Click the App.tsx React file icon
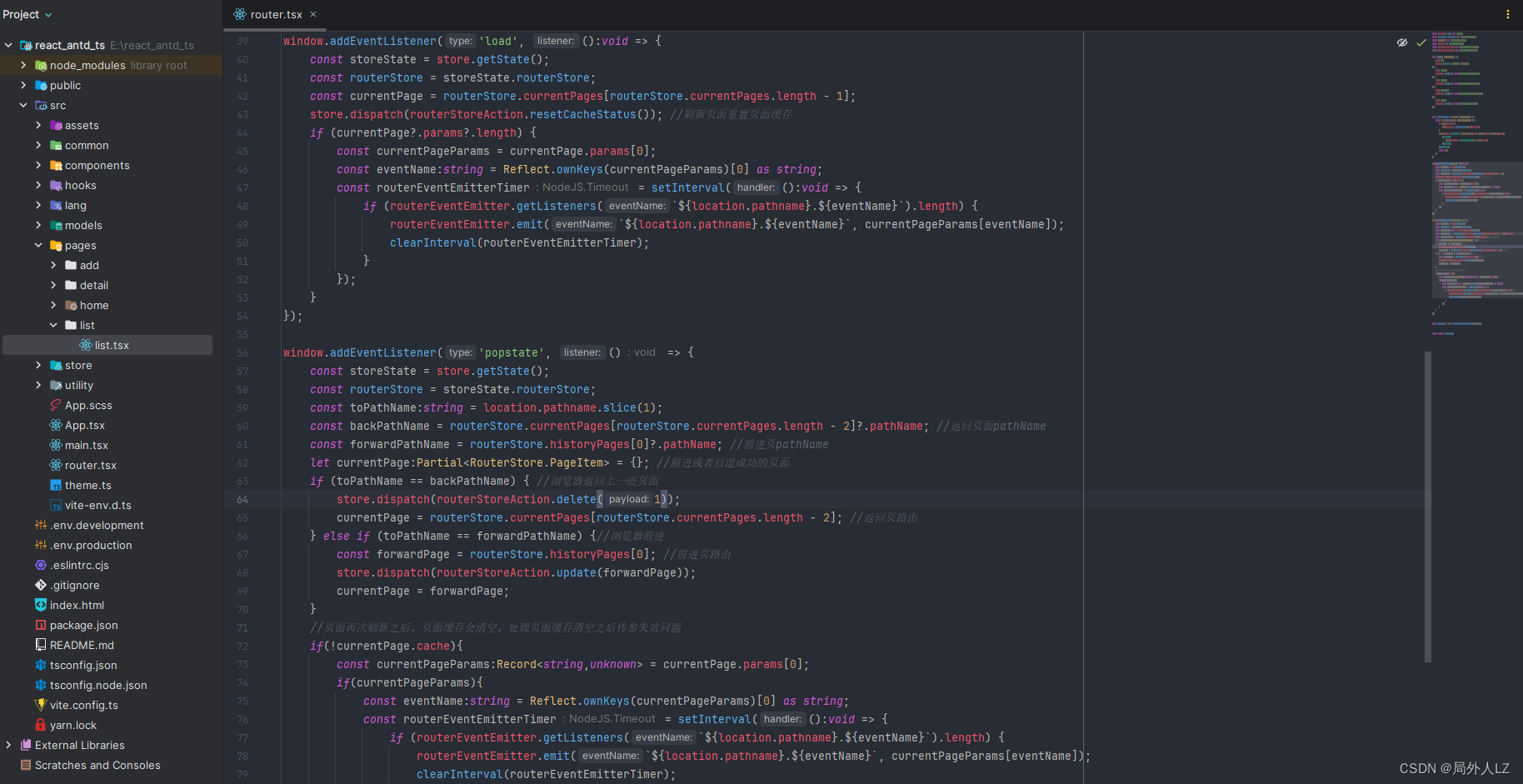1523x784 pixels. 56,425
